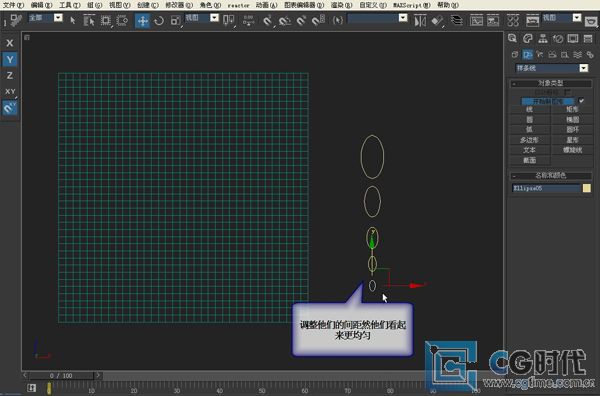This screenshot has width=600, height=396.
Task: Open the 全部 selection filter dropdown
Action: [x=46, y=18]
